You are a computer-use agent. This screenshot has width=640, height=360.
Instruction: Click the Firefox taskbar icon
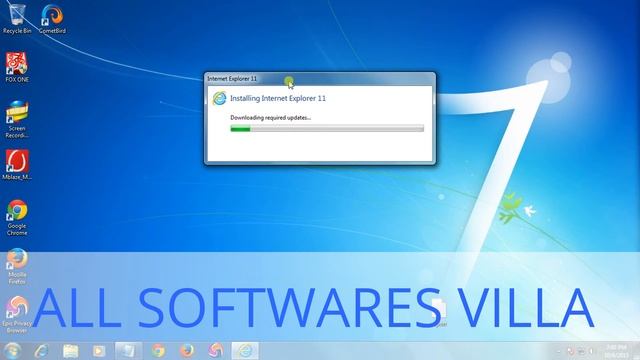[187, 351]
